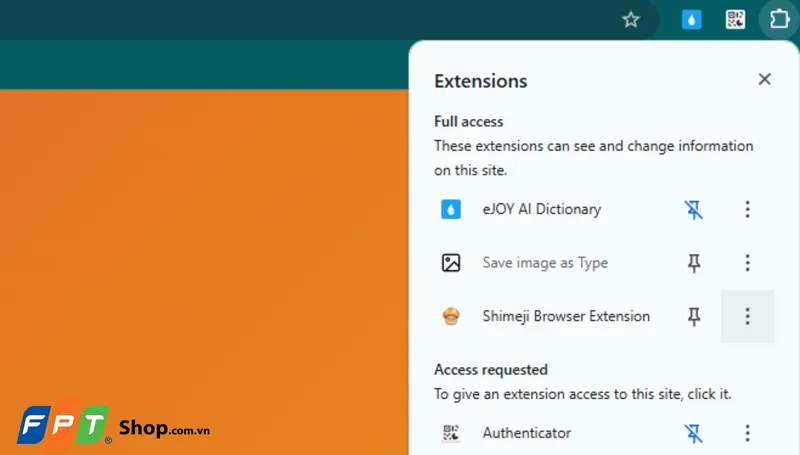Click the pinned eJOY water-drop icon in browser toolbar

[692, 19]
